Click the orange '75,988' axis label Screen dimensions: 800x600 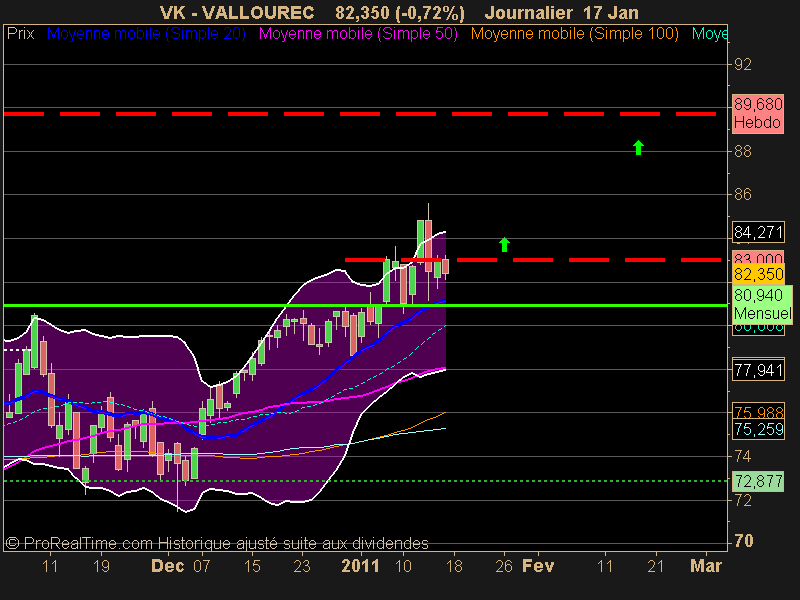click(758, 411)
